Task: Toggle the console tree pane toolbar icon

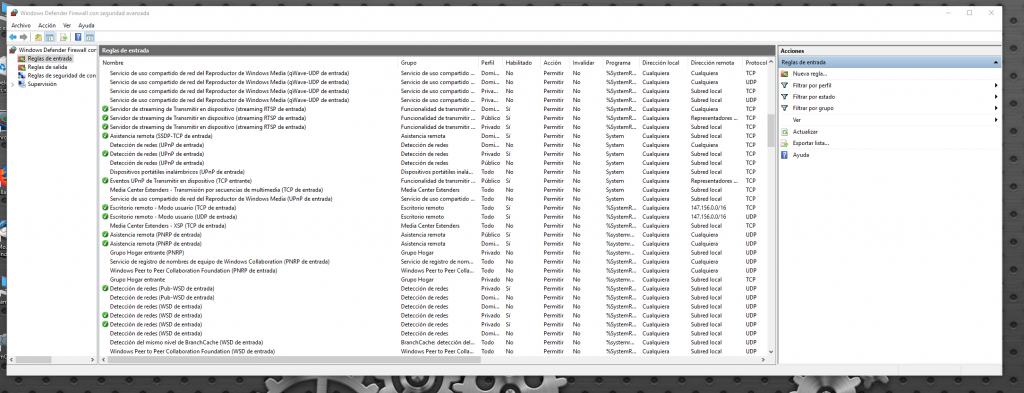Action: (51, 37)
